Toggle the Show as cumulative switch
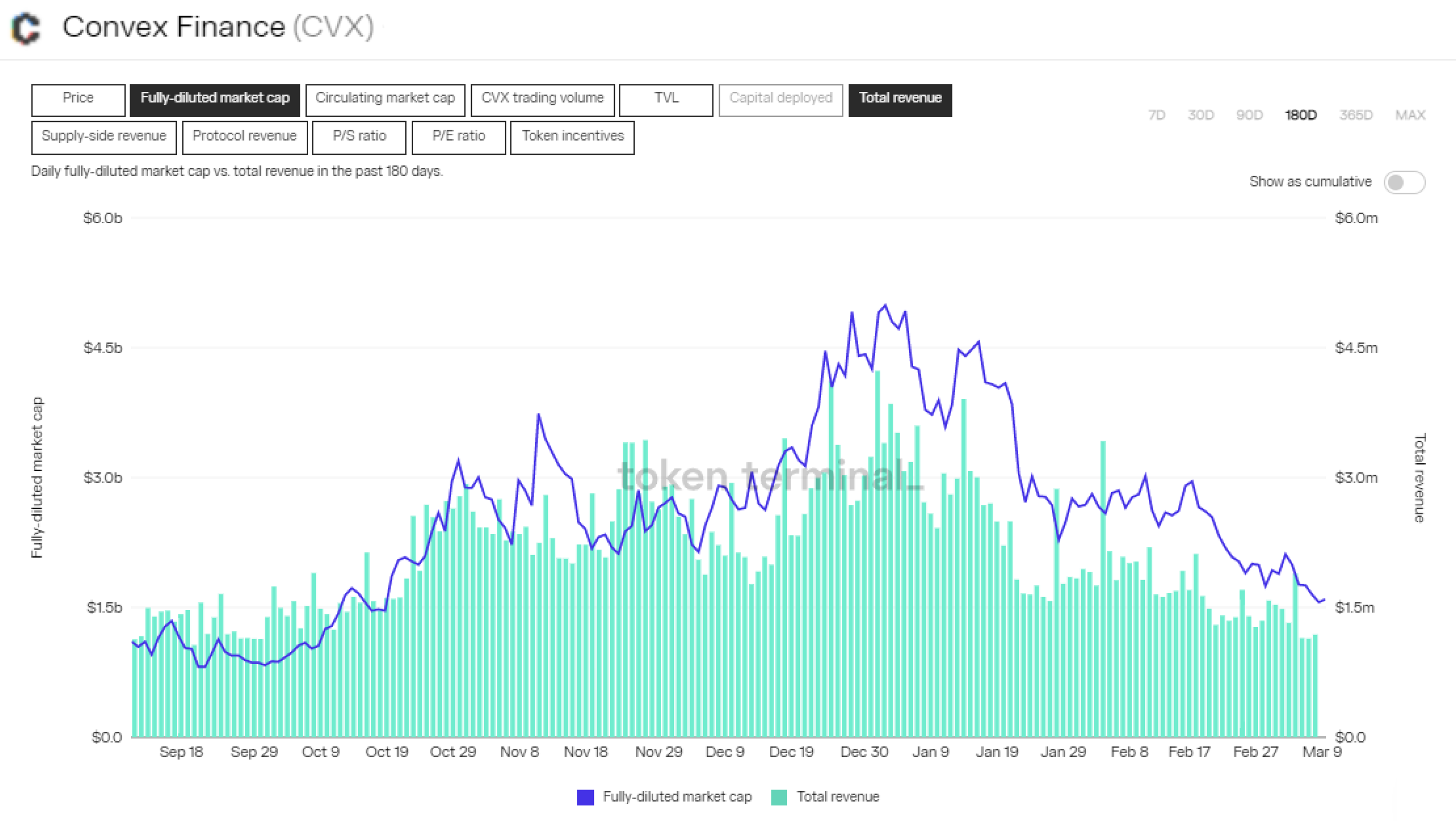Image resolution: width=1456 pixels, height=821 pixels. click(x=1404, y=182)
